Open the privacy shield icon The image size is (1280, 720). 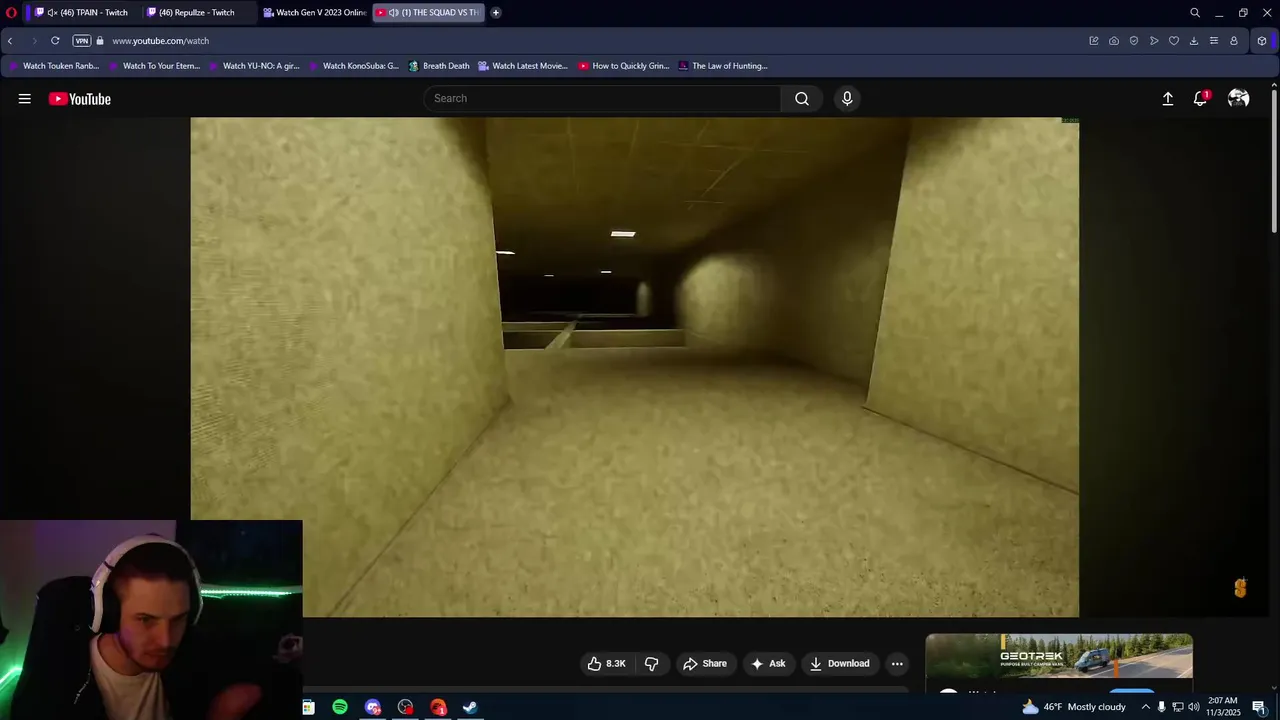tap(1134, 41)
